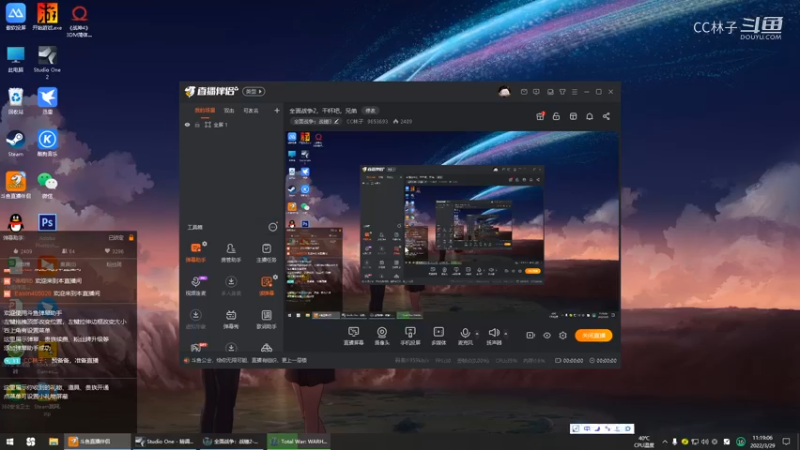Click the settings badge on 弹幕助手 tool

205,244
